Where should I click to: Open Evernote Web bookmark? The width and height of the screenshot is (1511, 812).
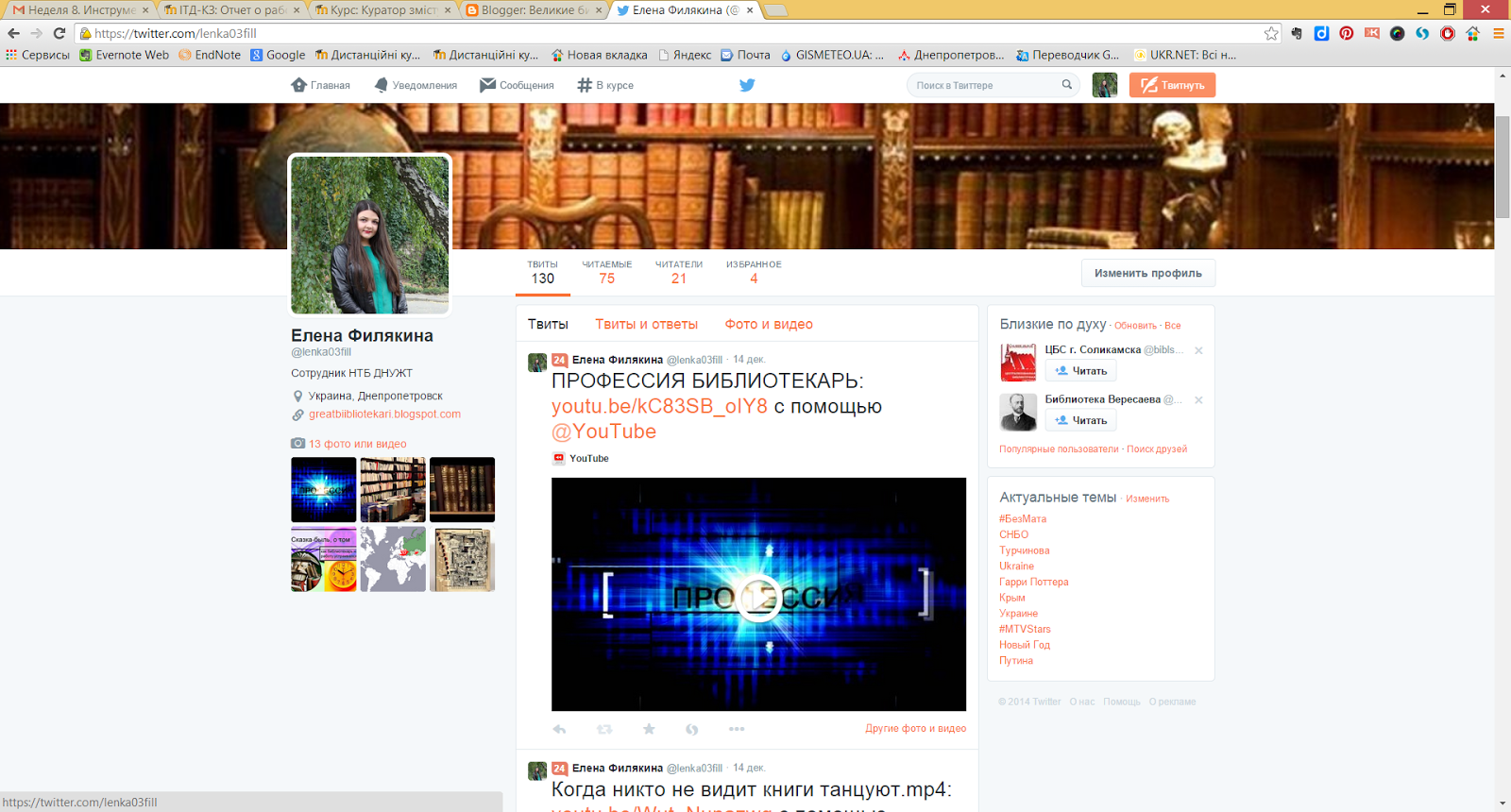pos(124,55)
